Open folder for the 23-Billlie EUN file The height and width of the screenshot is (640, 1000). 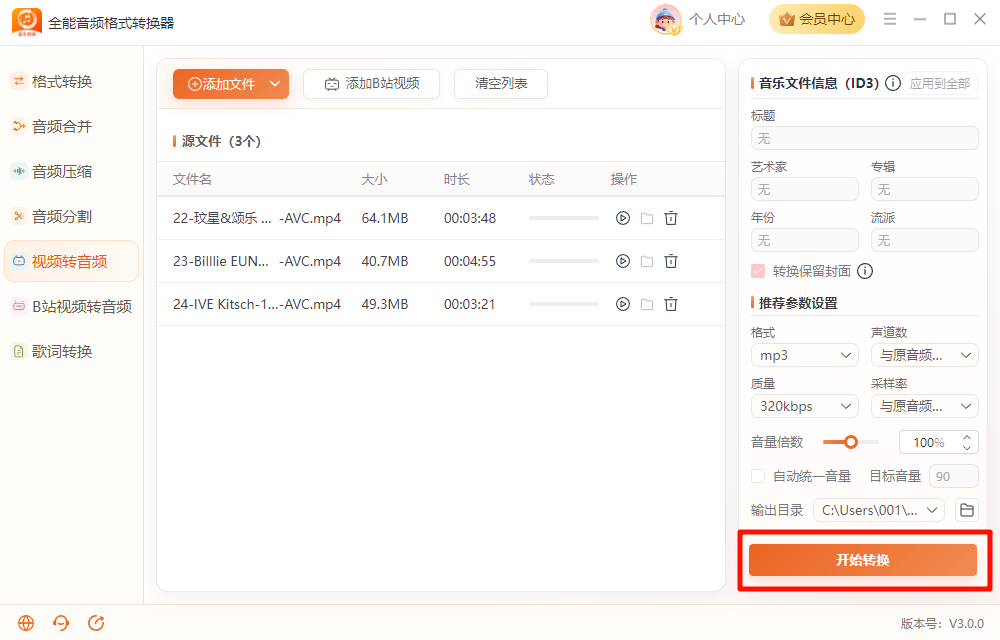click(x=647, y=261)
